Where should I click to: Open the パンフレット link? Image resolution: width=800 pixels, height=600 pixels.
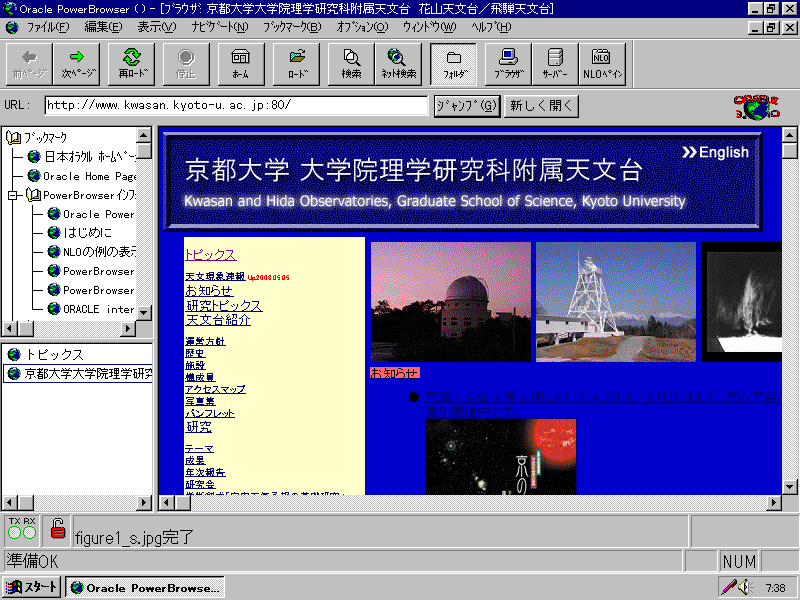[210, 413]
